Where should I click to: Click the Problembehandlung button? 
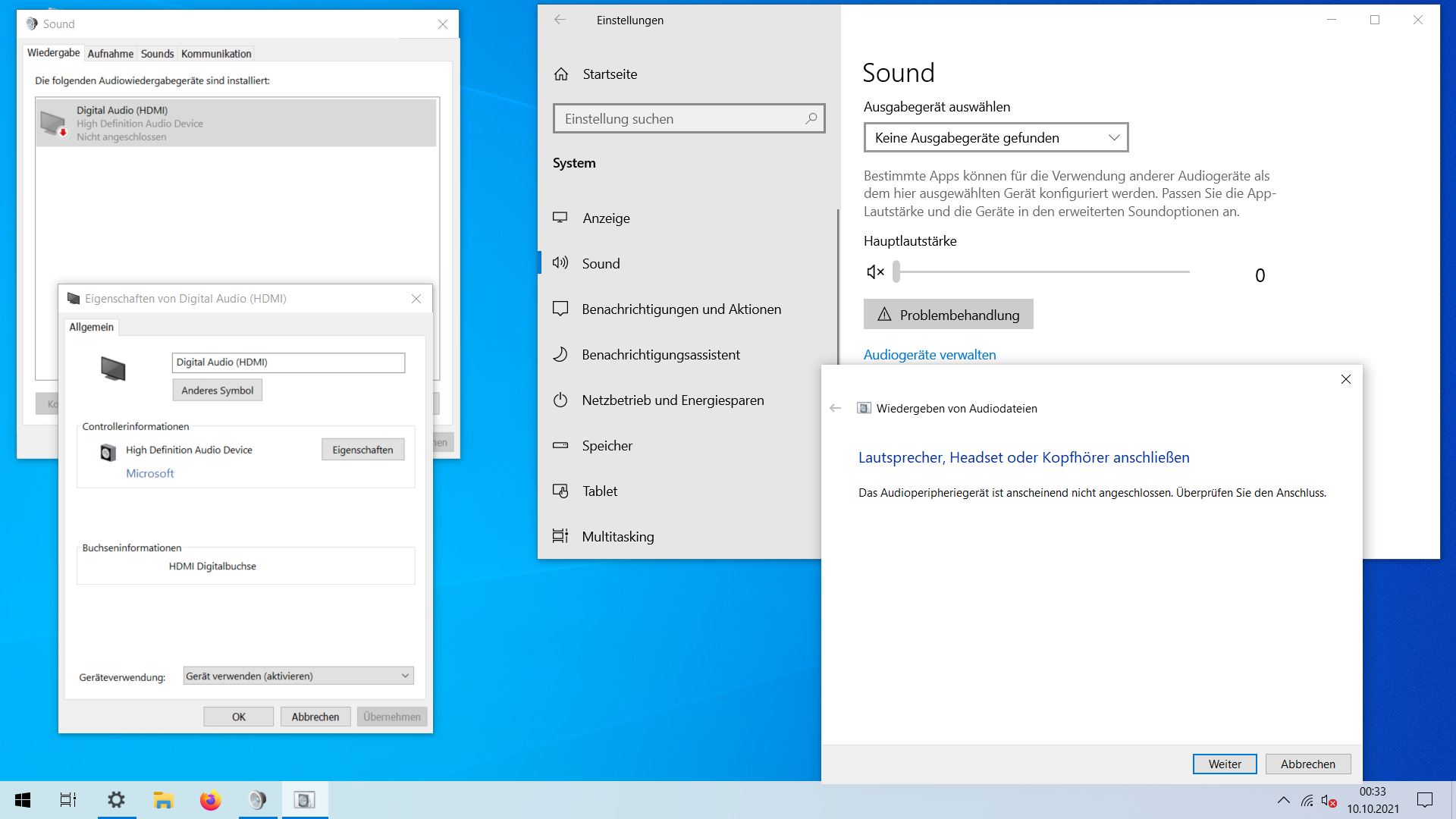[948, 315]
